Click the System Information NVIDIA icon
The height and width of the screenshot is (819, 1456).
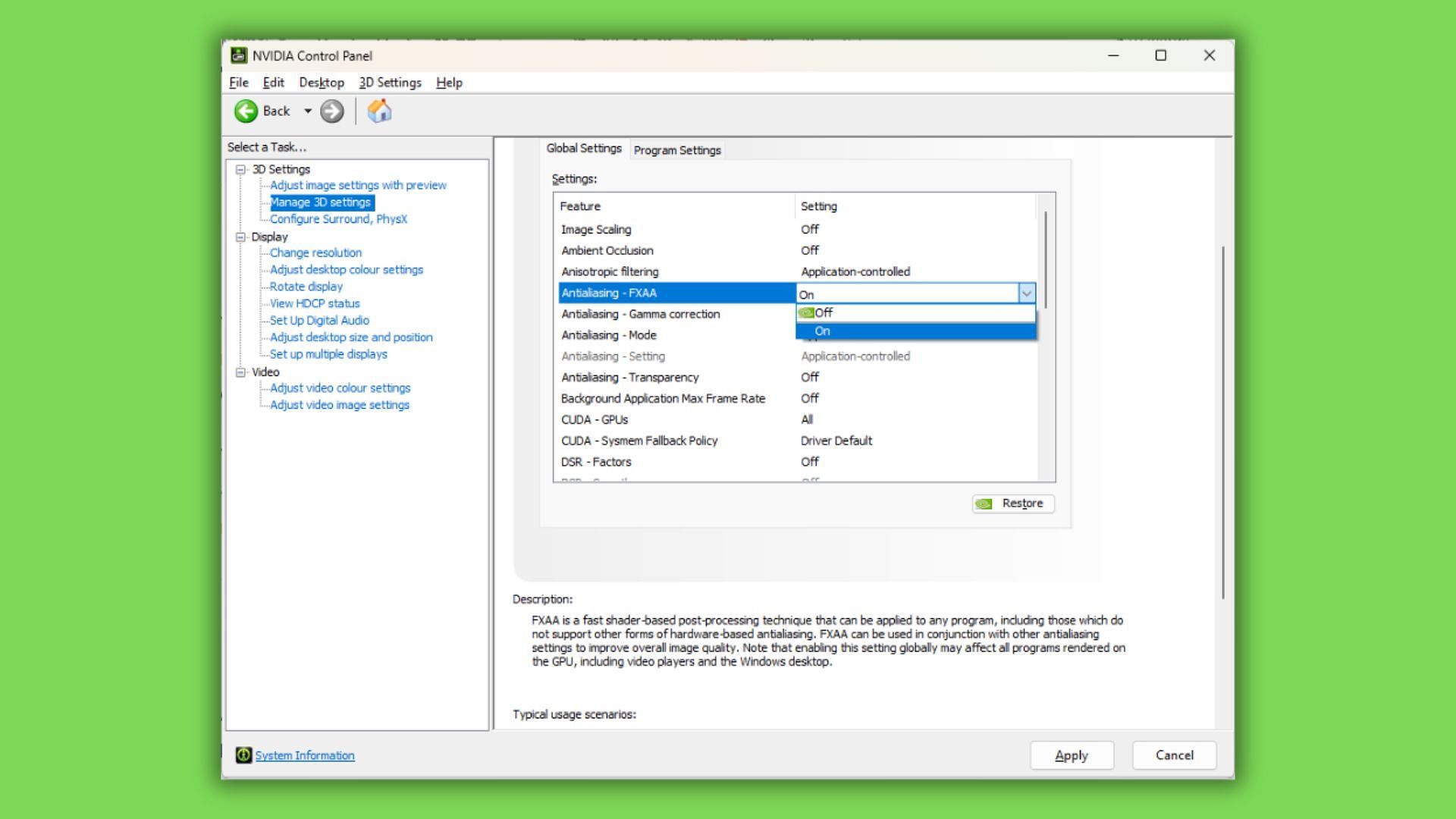tap(242, 755)
